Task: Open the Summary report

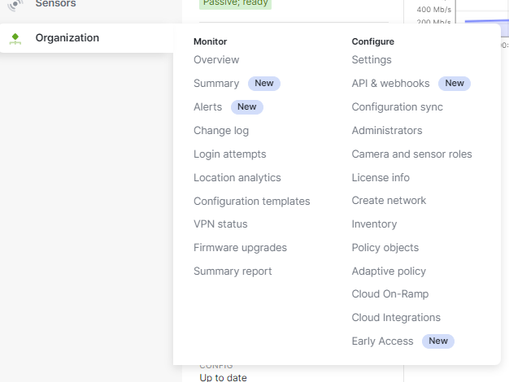Action: 233,271
